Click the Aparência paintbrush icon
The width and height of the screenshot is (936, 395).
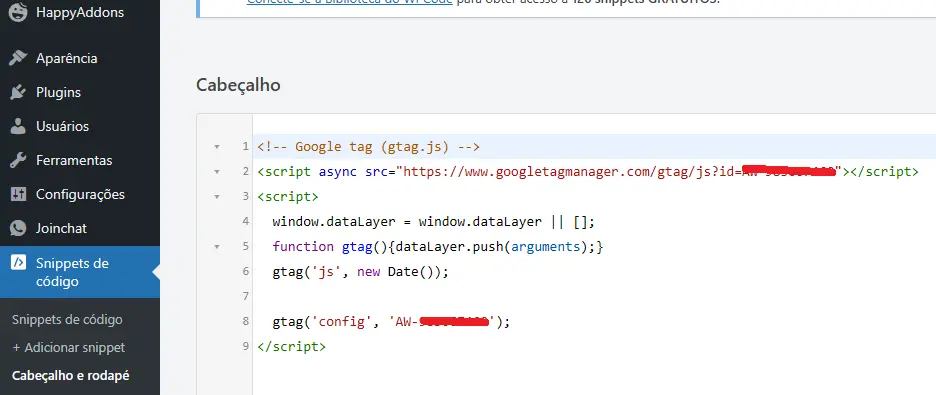(x=18, y=58)
